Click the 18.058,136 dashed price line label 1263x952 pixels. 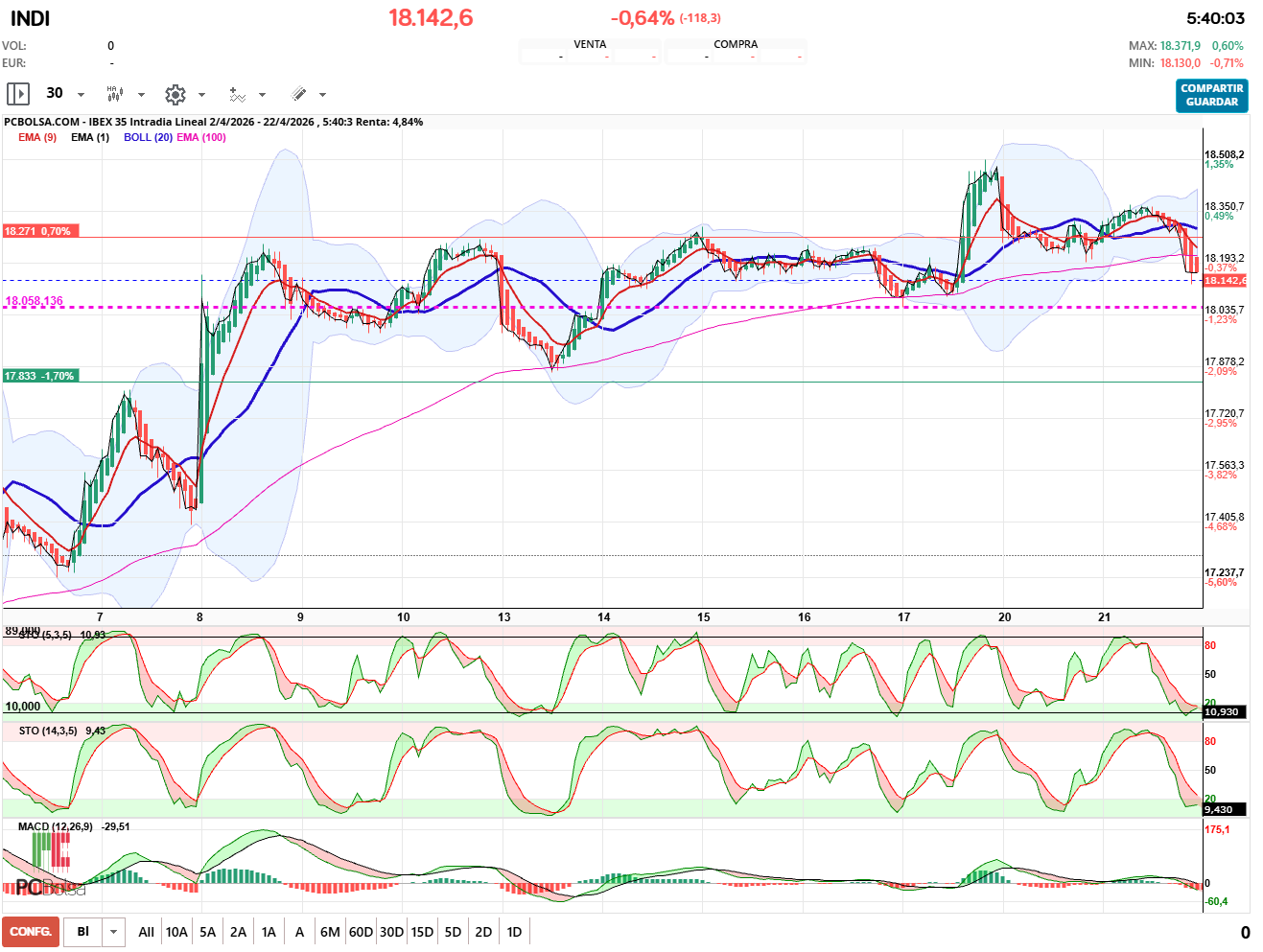pos(35,301)
